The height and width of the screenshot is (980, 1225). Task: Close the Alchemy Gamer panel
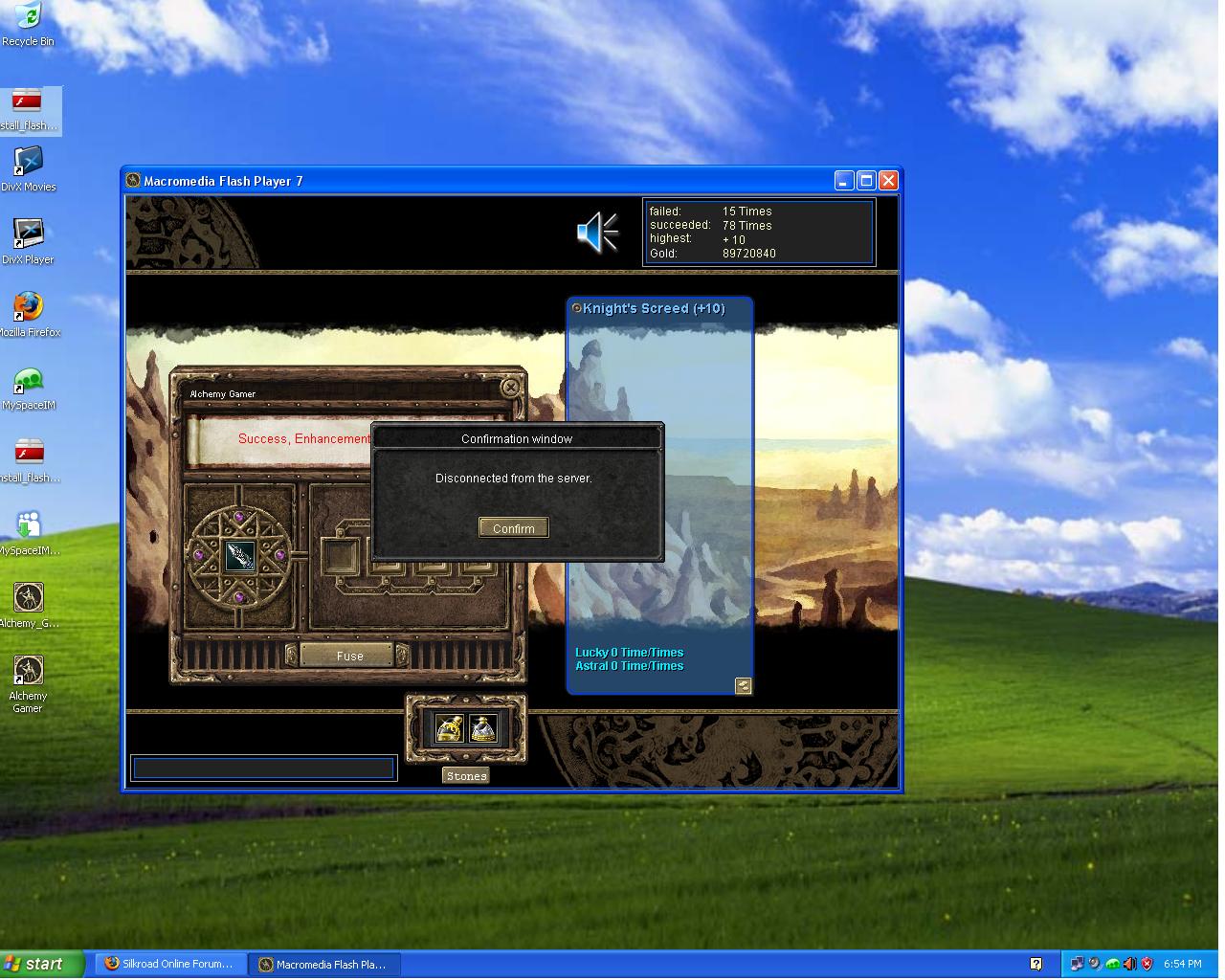(510, 387)
